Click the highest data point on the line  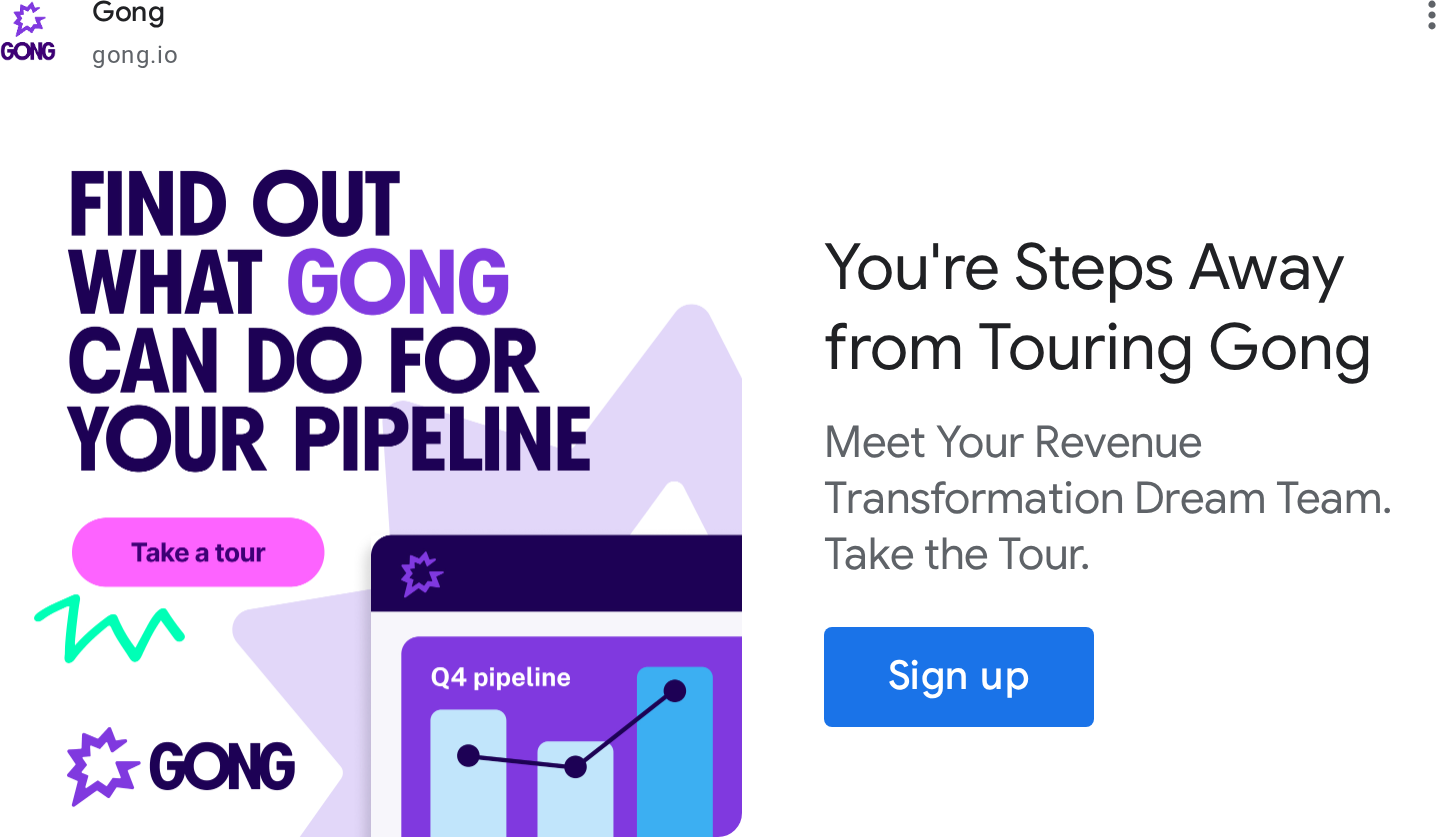point(675,690)
